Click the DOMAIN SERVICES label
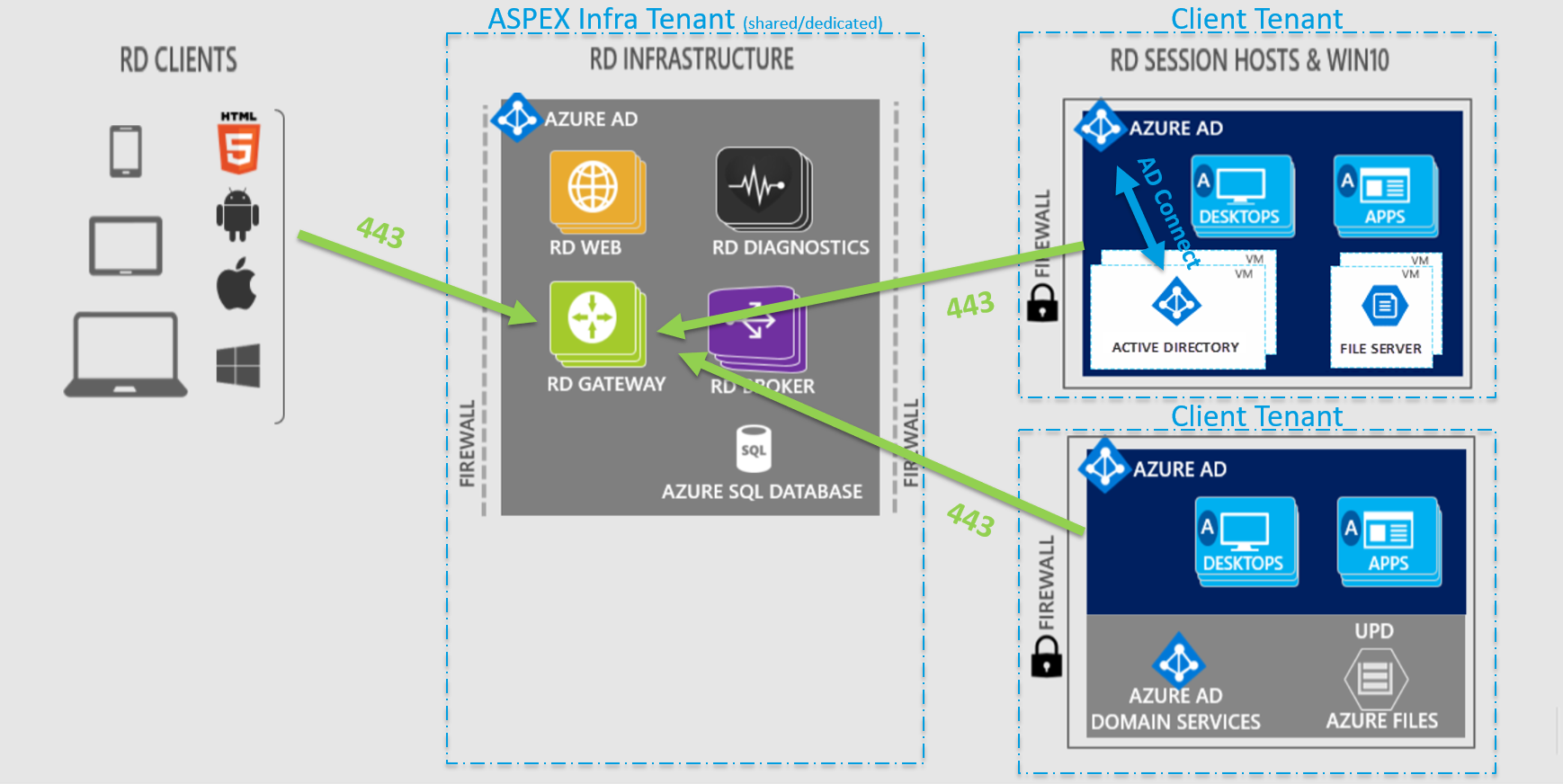 pyautogui.click(x=1175, y=722)
